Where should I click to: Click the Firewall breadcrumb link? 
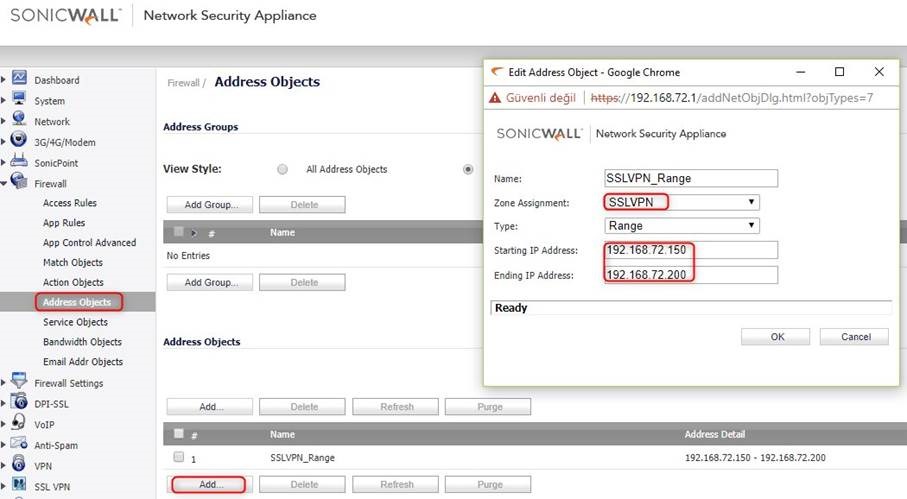pyautogui.click(x=183, y=83)
